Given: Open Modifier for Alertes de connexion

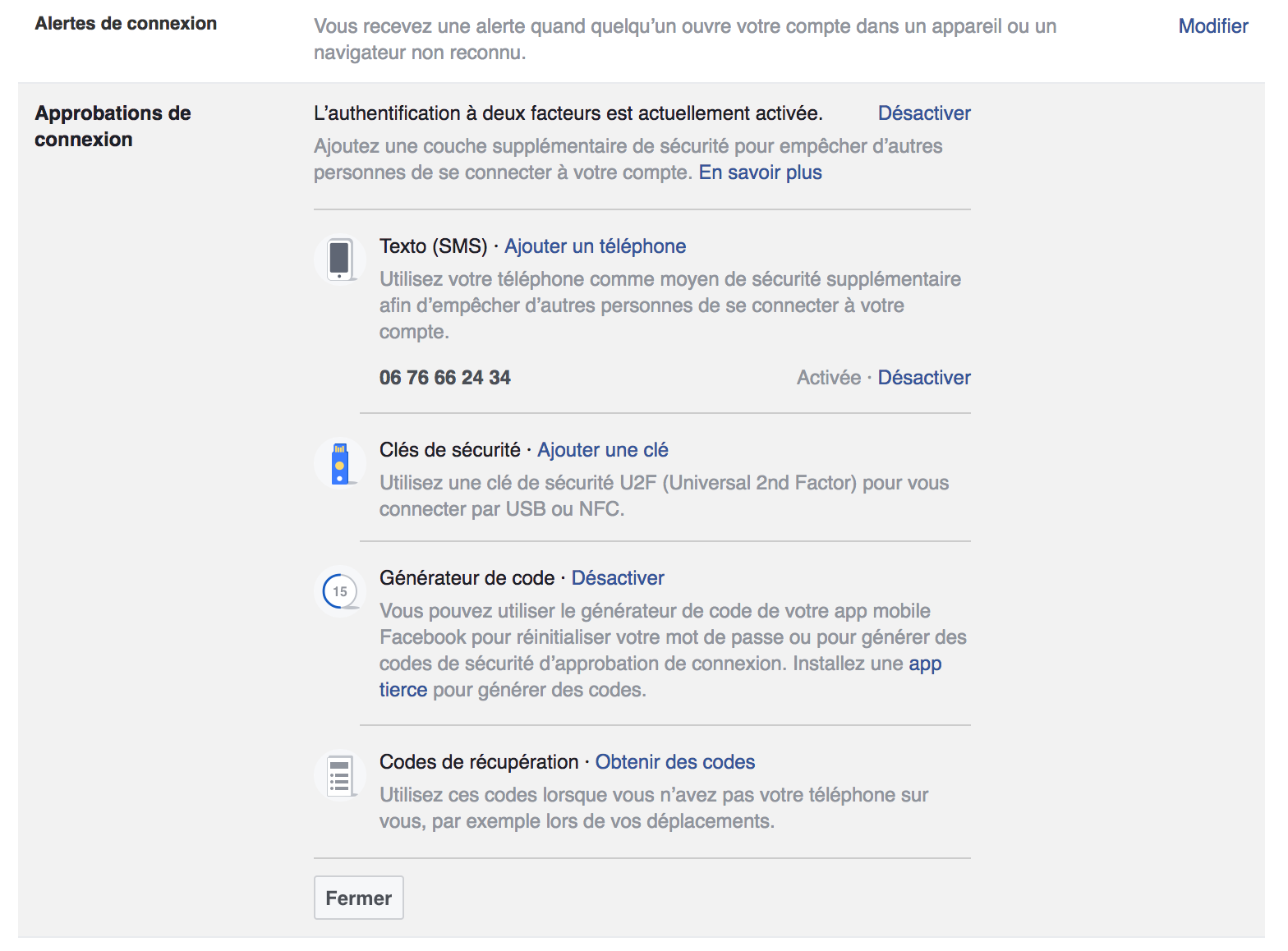Looking at the screenshot, I should pyautogui.click(x=1213, y=26).
